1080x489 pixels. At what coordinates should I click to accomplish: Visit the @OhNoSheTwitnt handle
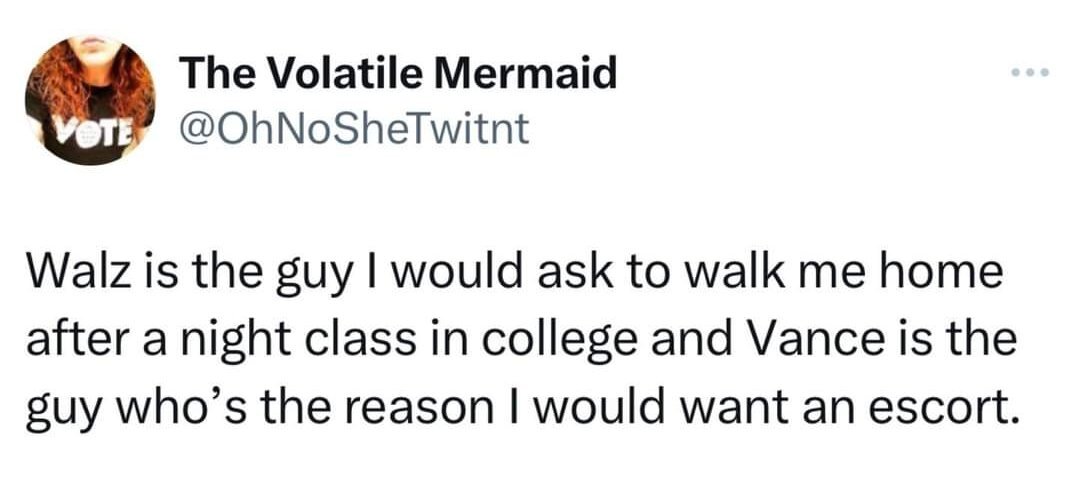[x=354, y=127]
